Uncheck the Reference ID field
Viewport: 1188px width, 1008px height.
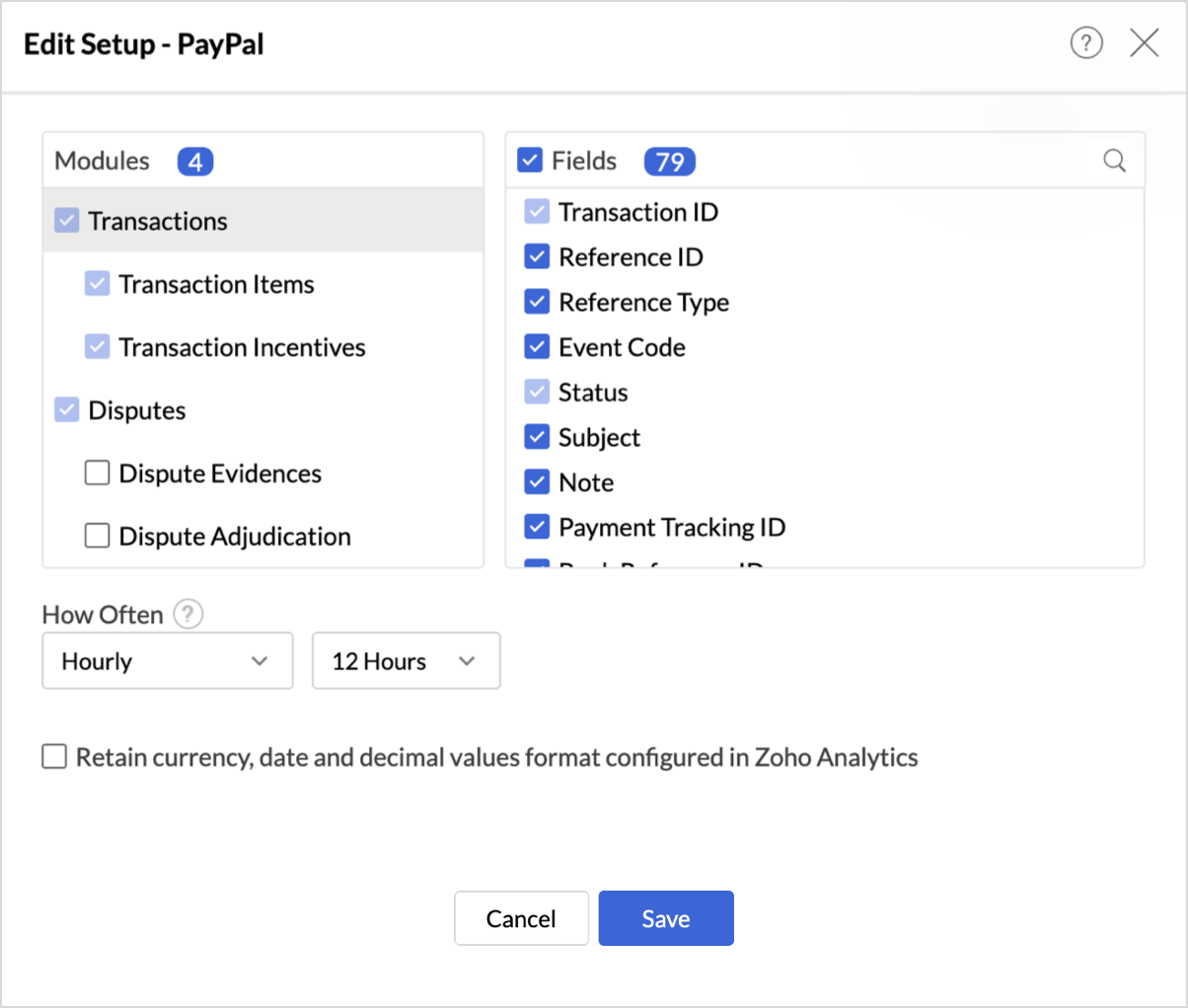(x=537, y=257)
